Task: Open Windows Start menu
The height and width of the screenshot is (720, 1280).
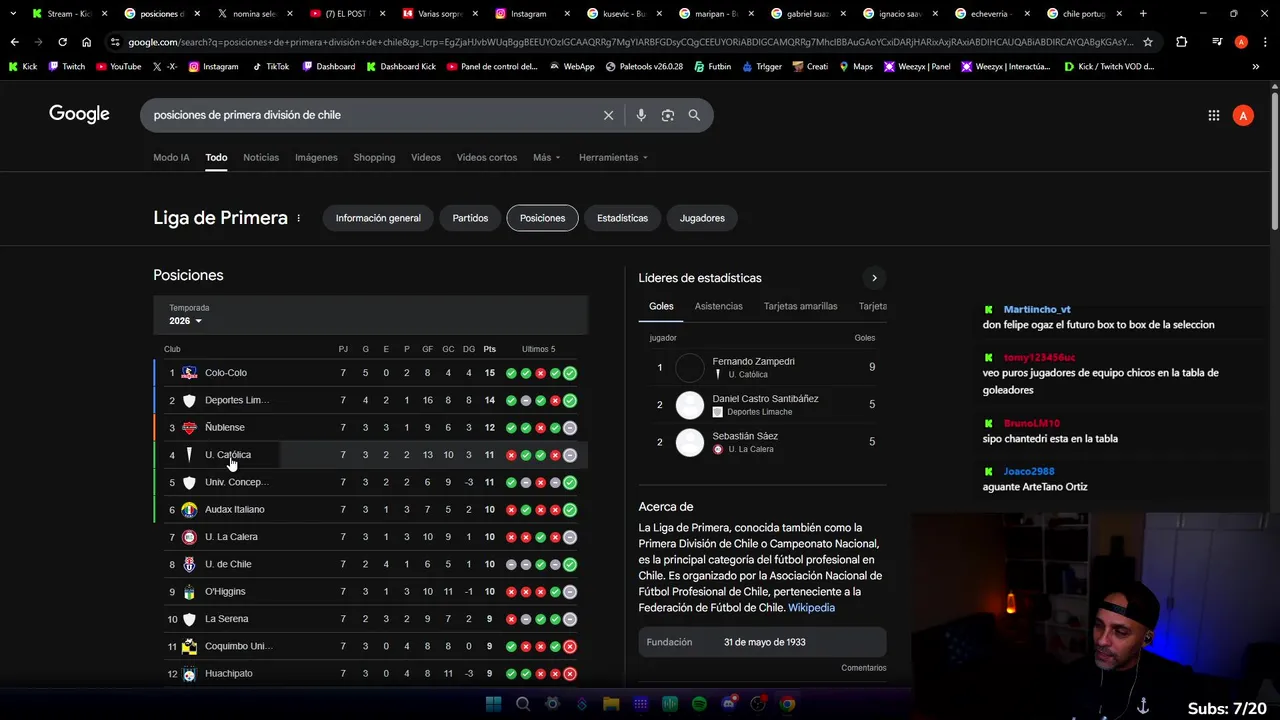Action: [x=493, y=704]
